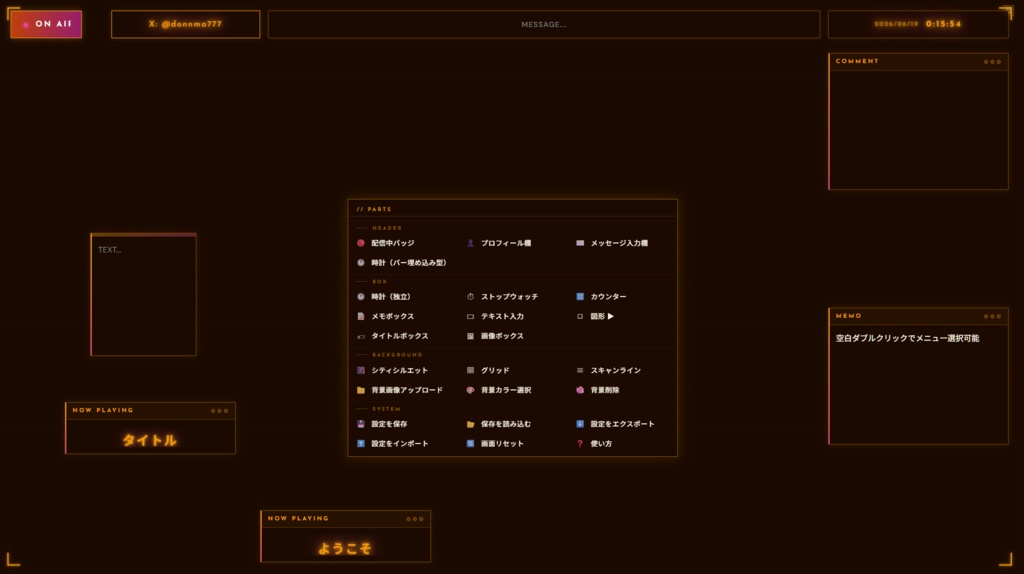Open the COMMENT panel three-dot menu

tap(992, 61)
